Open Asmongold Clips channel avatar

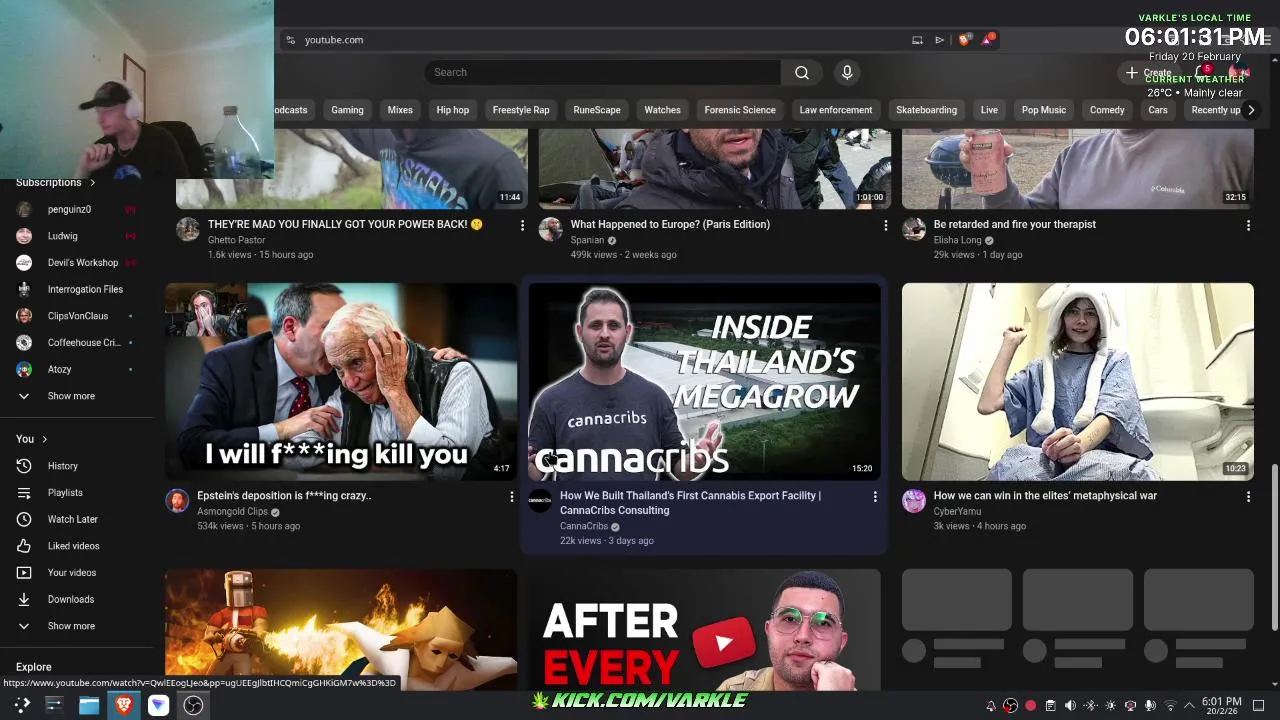tap(177, 501)
